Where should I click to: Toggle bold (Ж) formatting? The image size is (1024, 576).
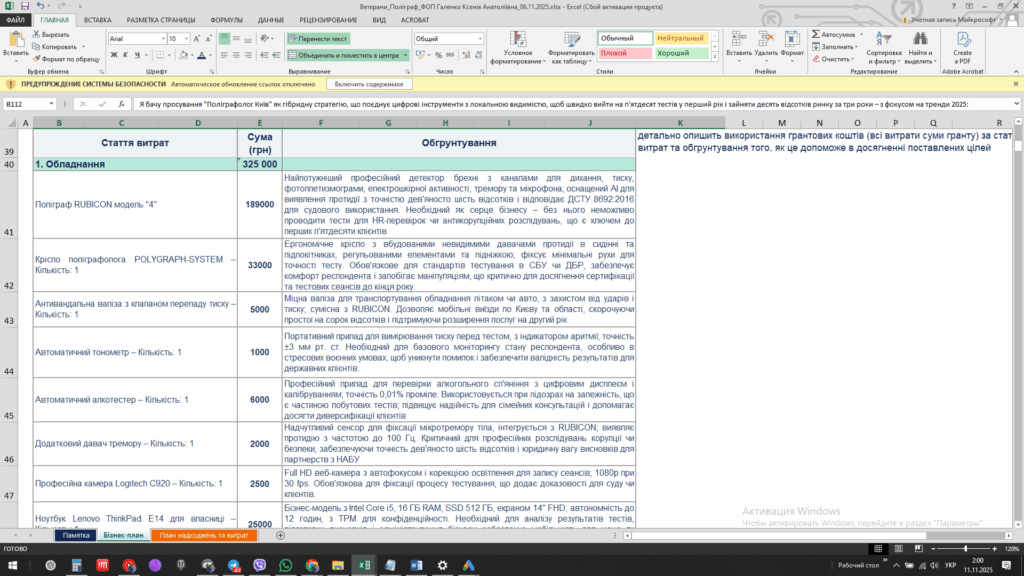pyautogui.click(x=112, y=55)
